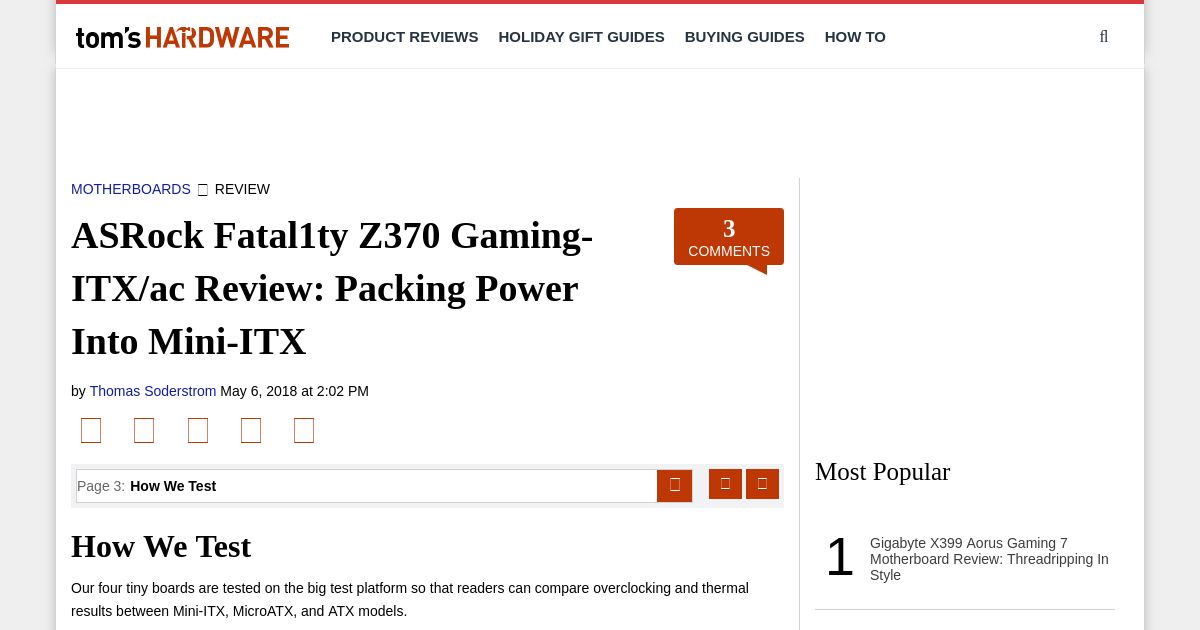Open the 'Page 3: How We Test' dropdown
The image size is (1200, 630).
point(367,486)
